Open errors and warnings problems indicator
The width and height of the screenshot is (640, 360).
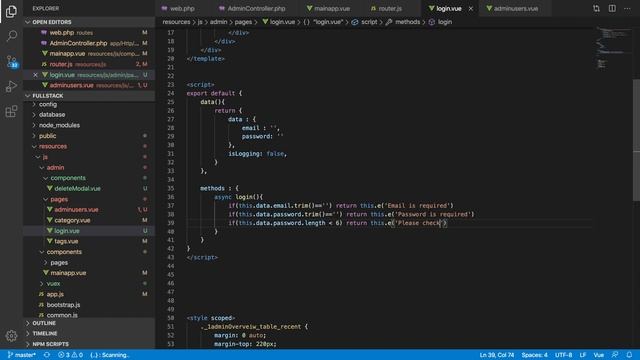[x=70, y=355]
